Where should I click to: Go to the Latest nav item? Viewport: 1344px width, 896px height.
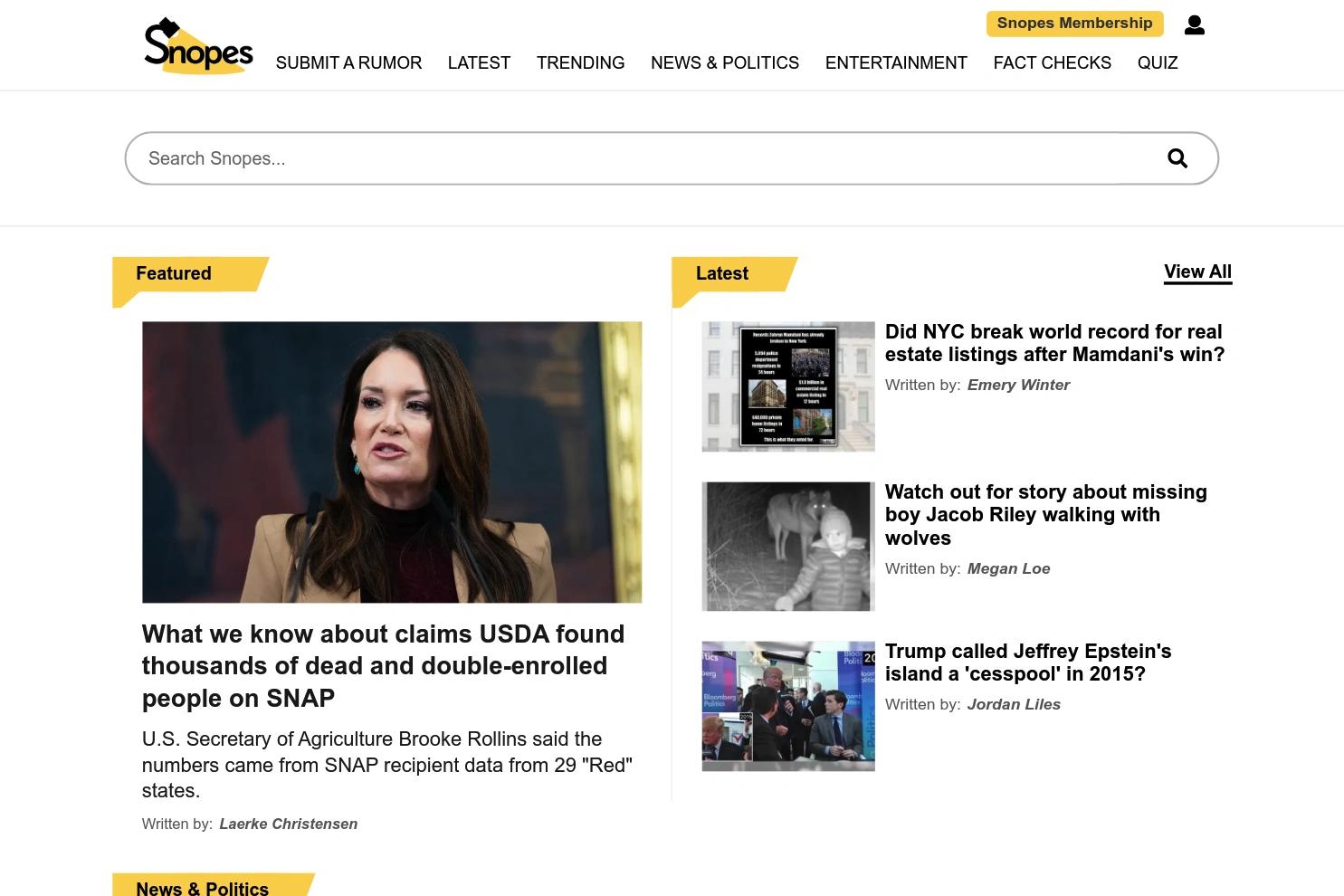pos(479,62)
